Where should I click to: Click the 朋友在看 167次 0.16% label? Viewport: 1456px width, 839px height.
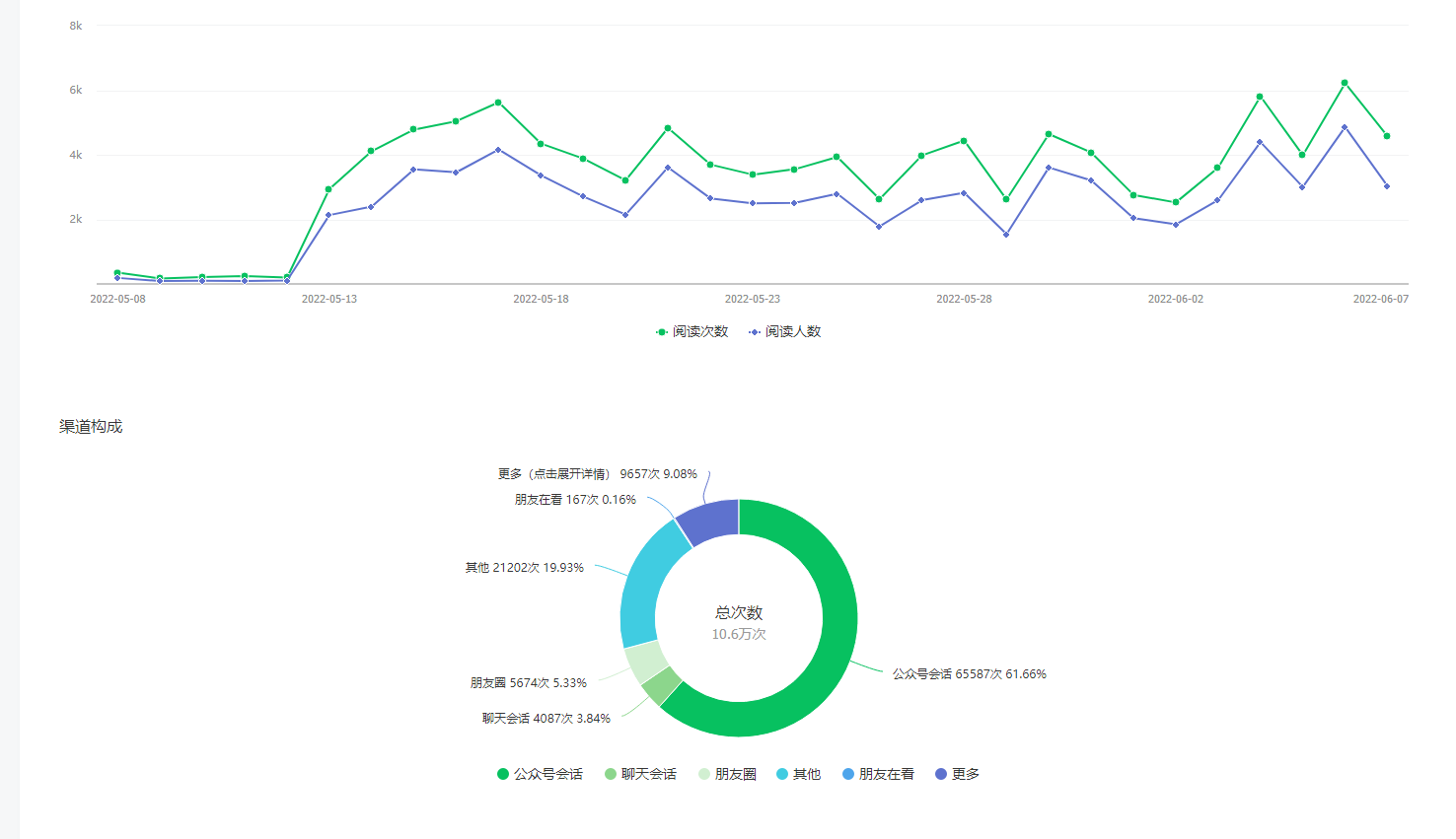[x=575, y=500]
